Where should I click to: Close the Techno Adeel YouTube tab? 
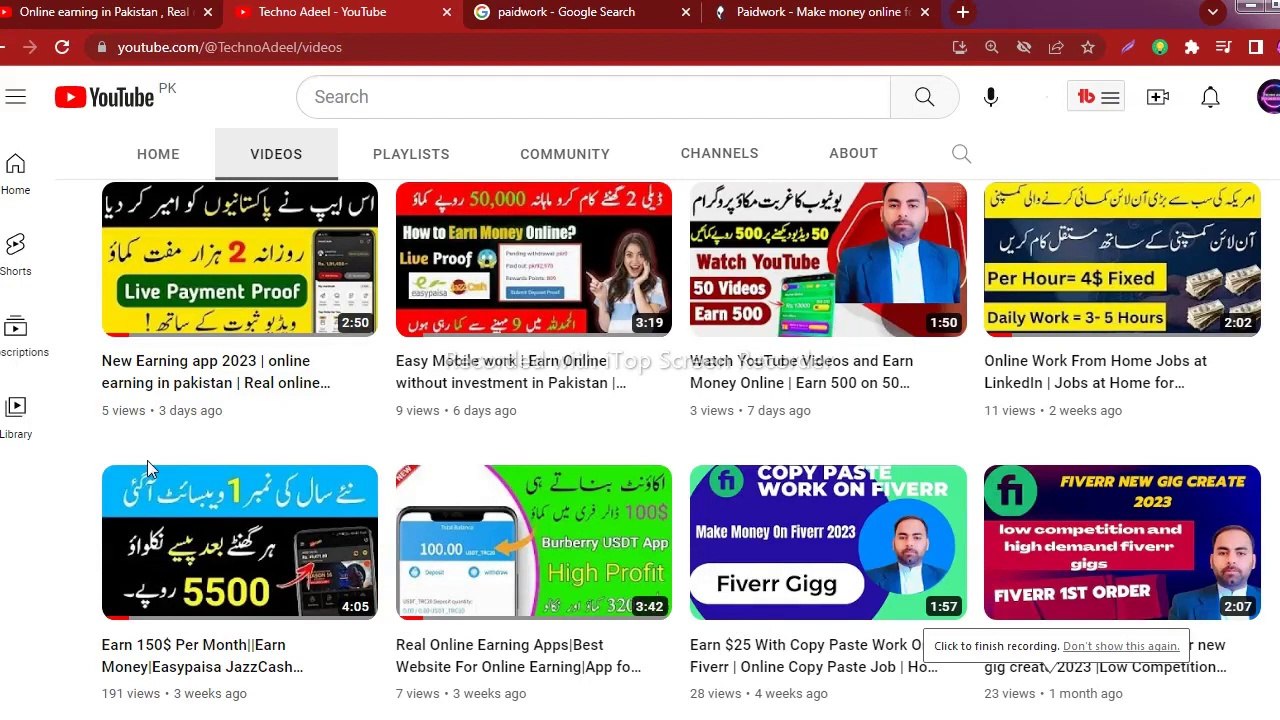pos(447,12)
